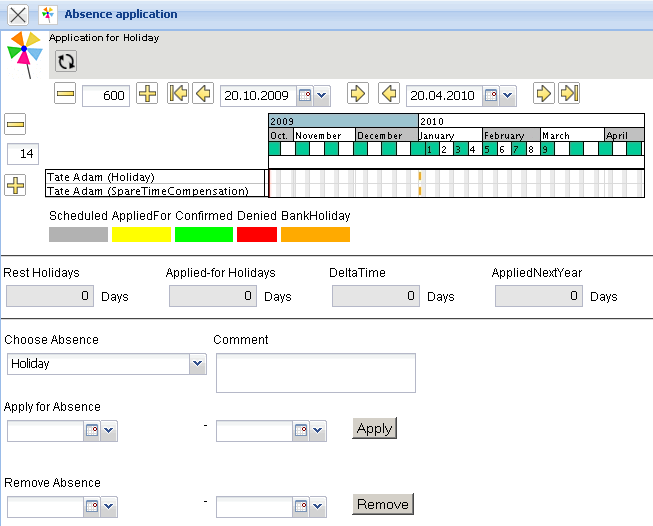The image size is (653, 526).
Task: Jump to first with the leftmost bar-arrow icon
Action: [178, 94]
